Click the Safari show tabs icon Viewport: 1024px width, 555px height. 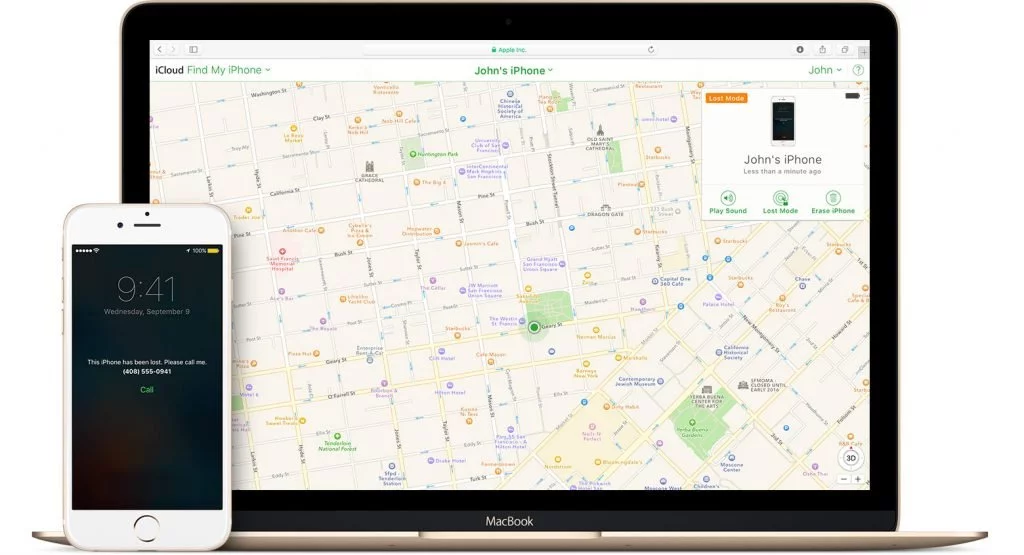845,49
